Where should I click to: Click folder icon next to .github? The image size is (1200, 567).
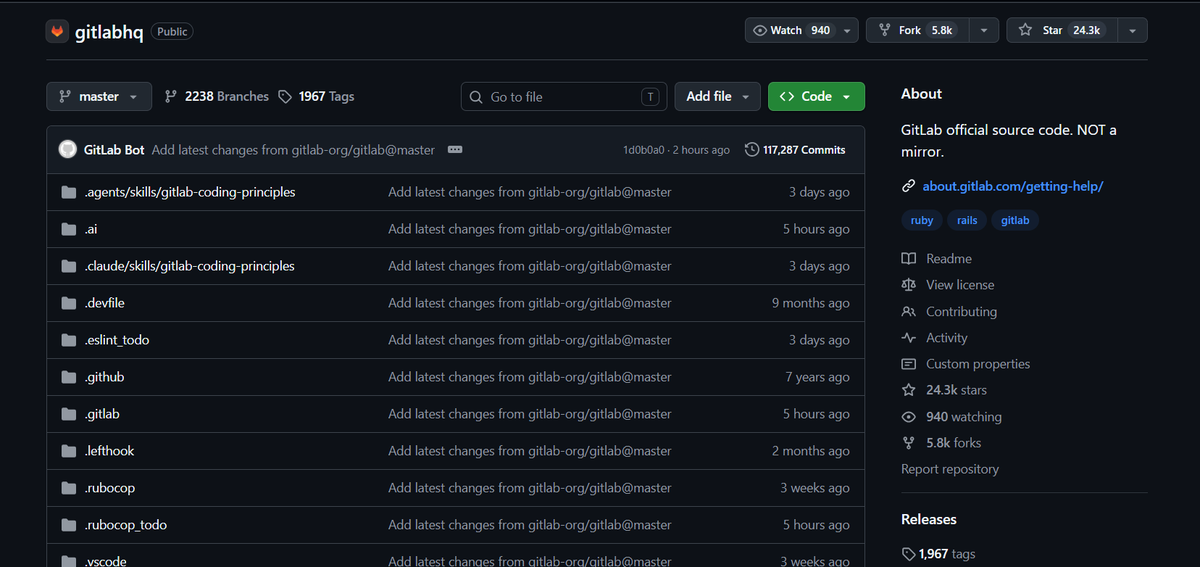[69, 377]
